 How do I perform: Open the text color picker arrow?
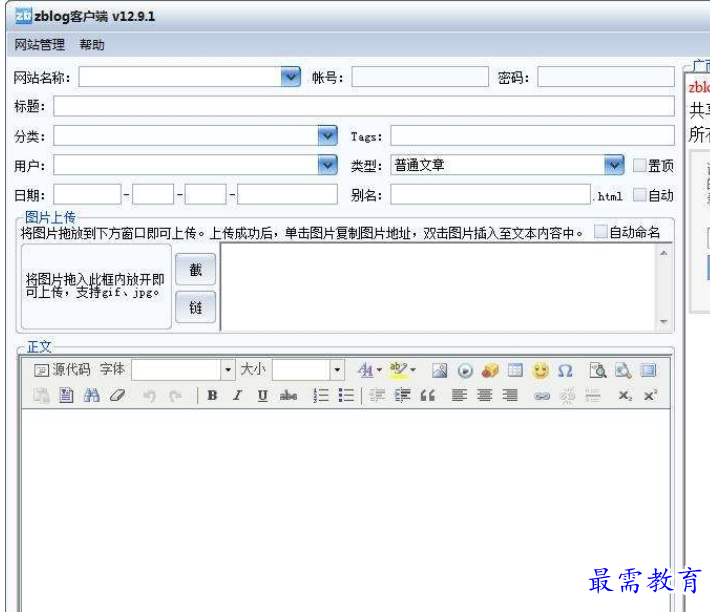click(379, 370)
